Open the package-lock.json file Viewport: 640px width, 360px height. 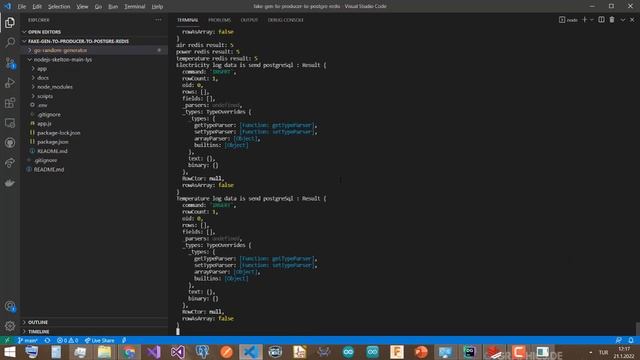[58, 133]
